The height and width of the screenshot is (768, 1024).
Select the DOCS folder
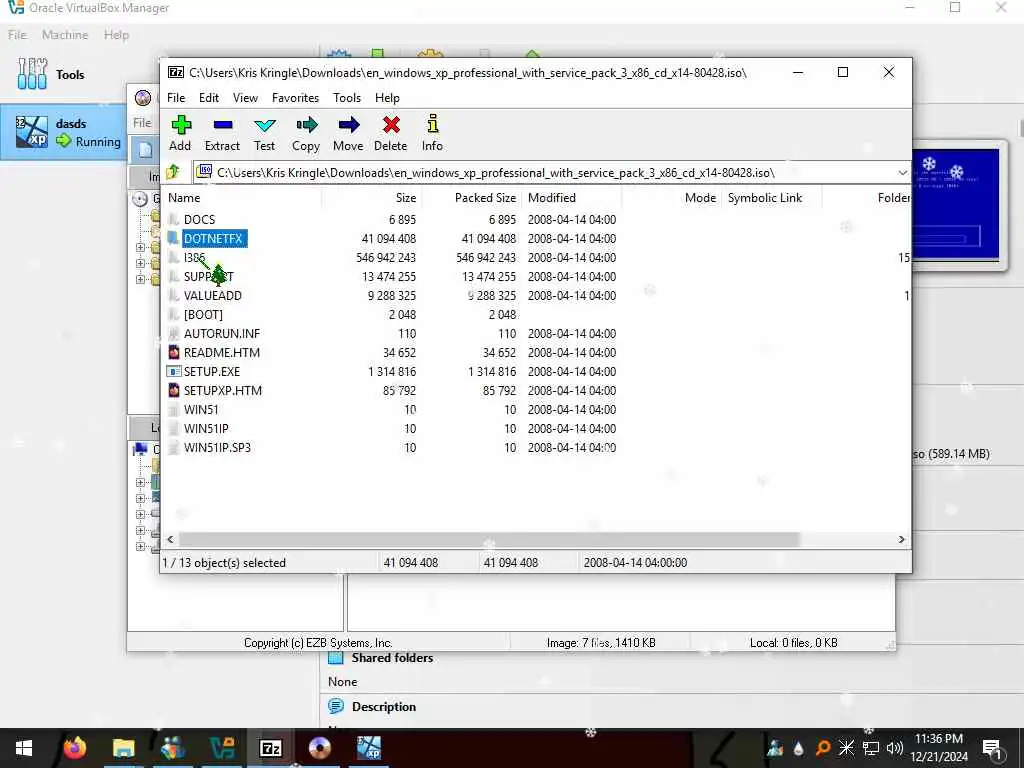[199, 220]
